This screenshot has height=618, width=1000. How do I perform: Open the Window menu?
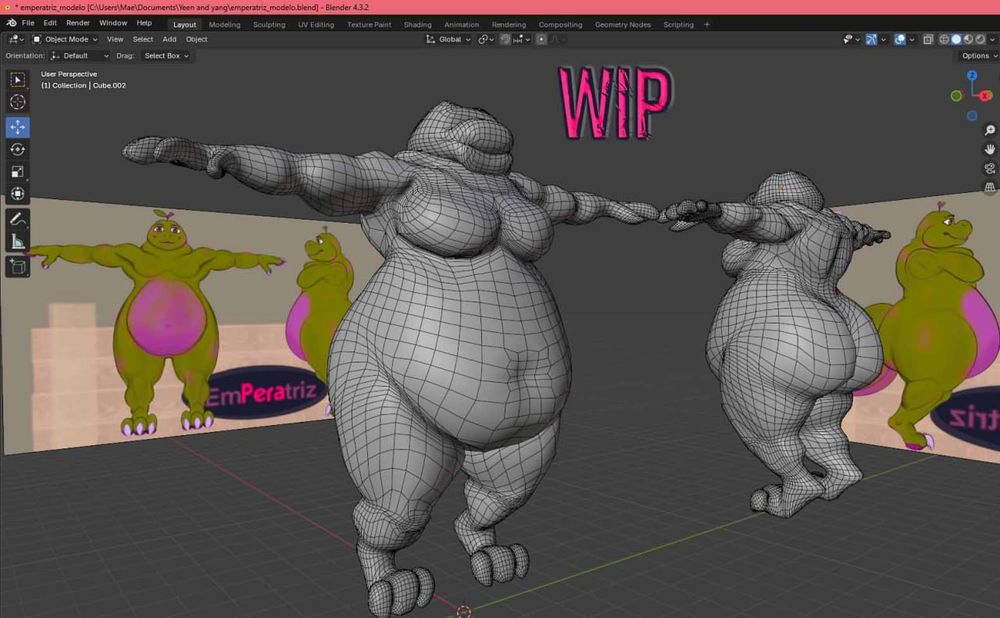(113, 23)
